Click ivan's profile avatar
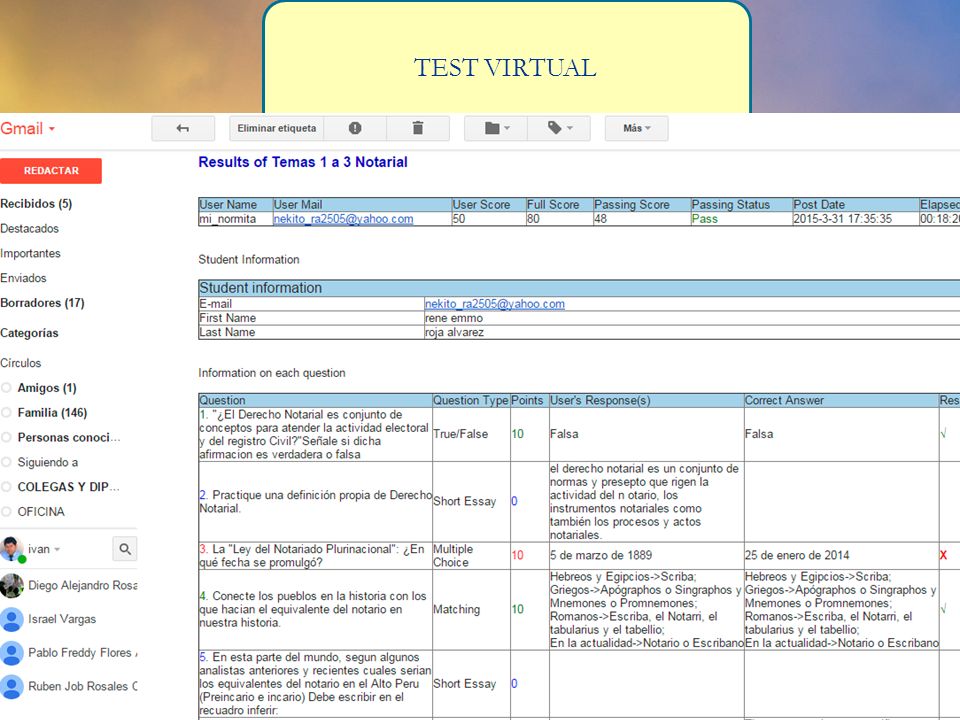Screen dimensions: 960x720 click(12, 549)
